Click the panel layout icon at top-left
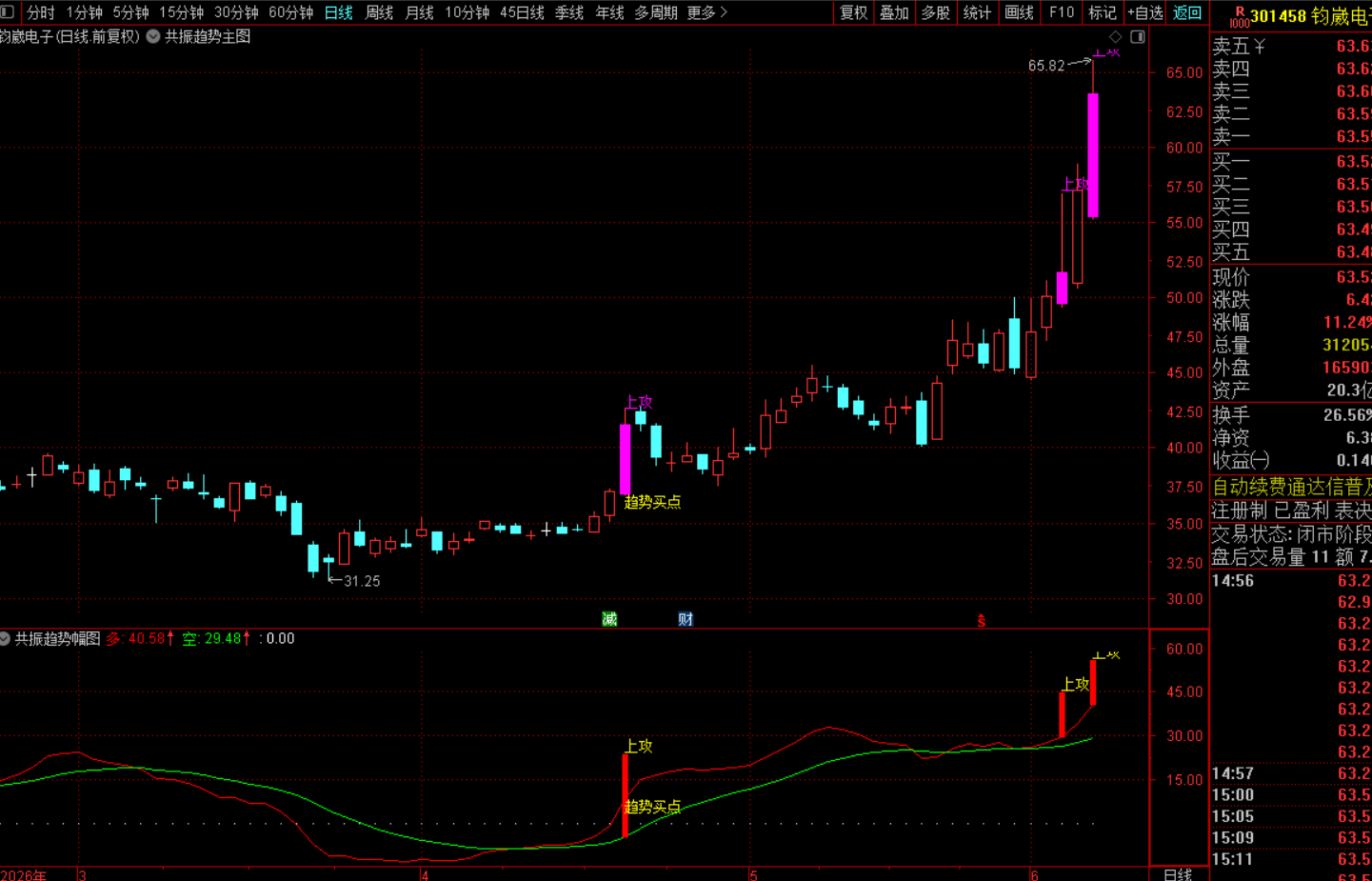This screenshot has height=881, width=1372. [8, 12]
